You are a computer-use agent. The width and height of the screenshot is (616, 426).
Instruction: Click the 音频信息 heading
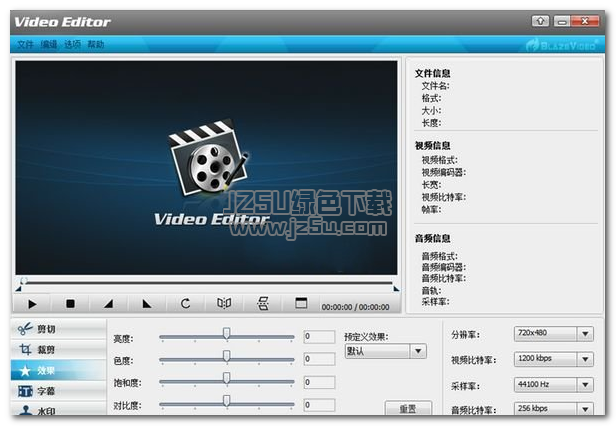coord(433,239)
